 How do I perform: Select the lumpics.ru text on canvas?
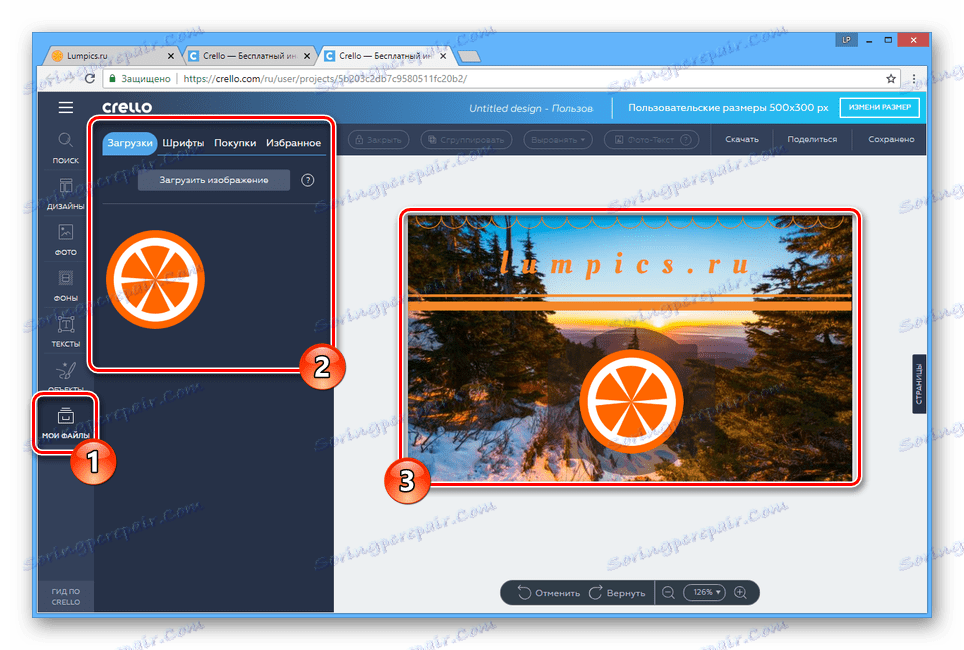[625, 266]
